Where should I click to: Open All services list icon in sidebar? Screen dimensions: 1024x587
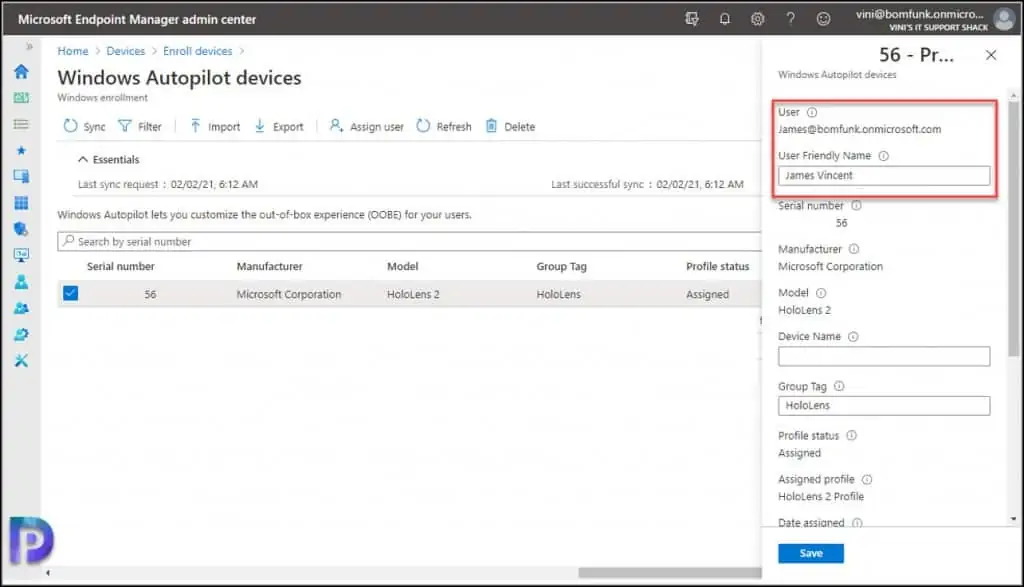[x=21, y=124]
